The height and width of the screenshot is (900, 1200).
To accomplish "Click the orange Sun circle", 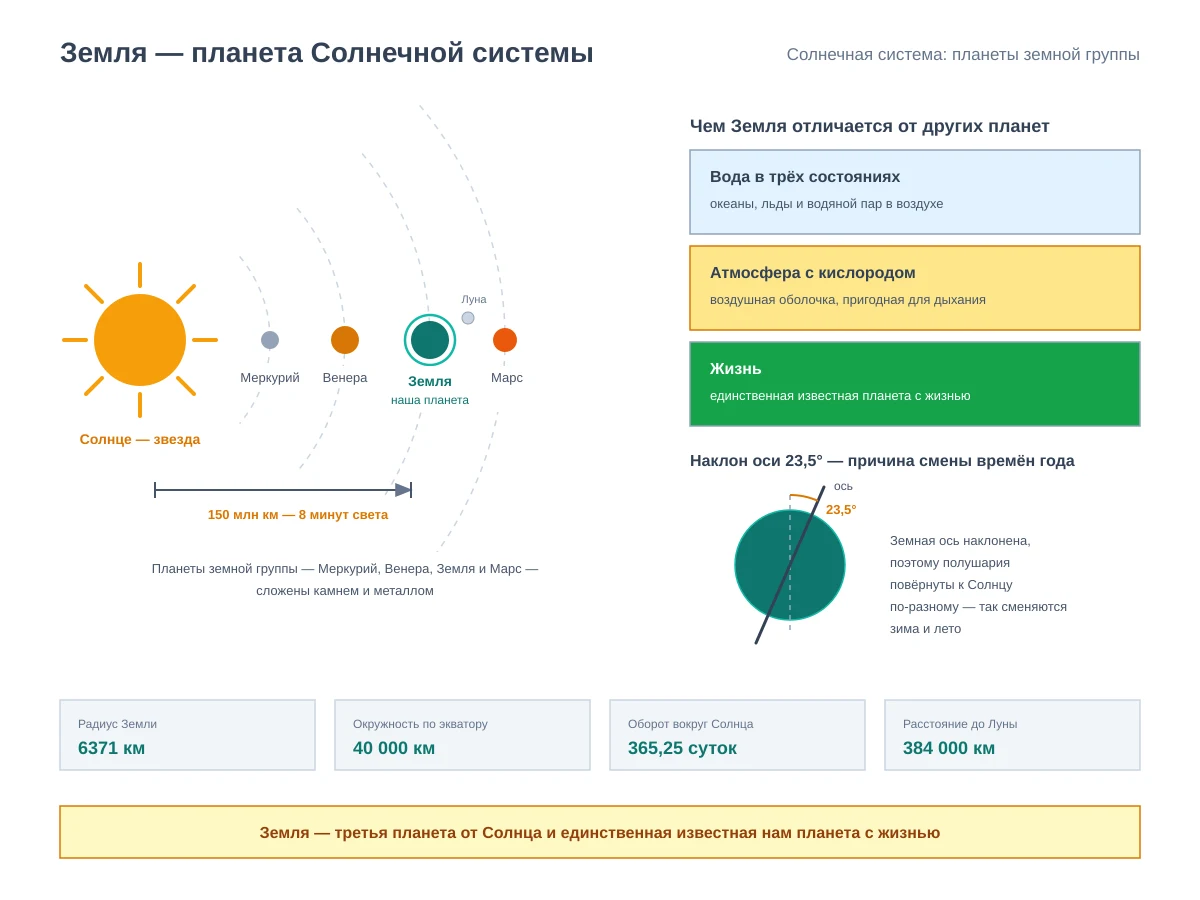I will coord(140,340).
